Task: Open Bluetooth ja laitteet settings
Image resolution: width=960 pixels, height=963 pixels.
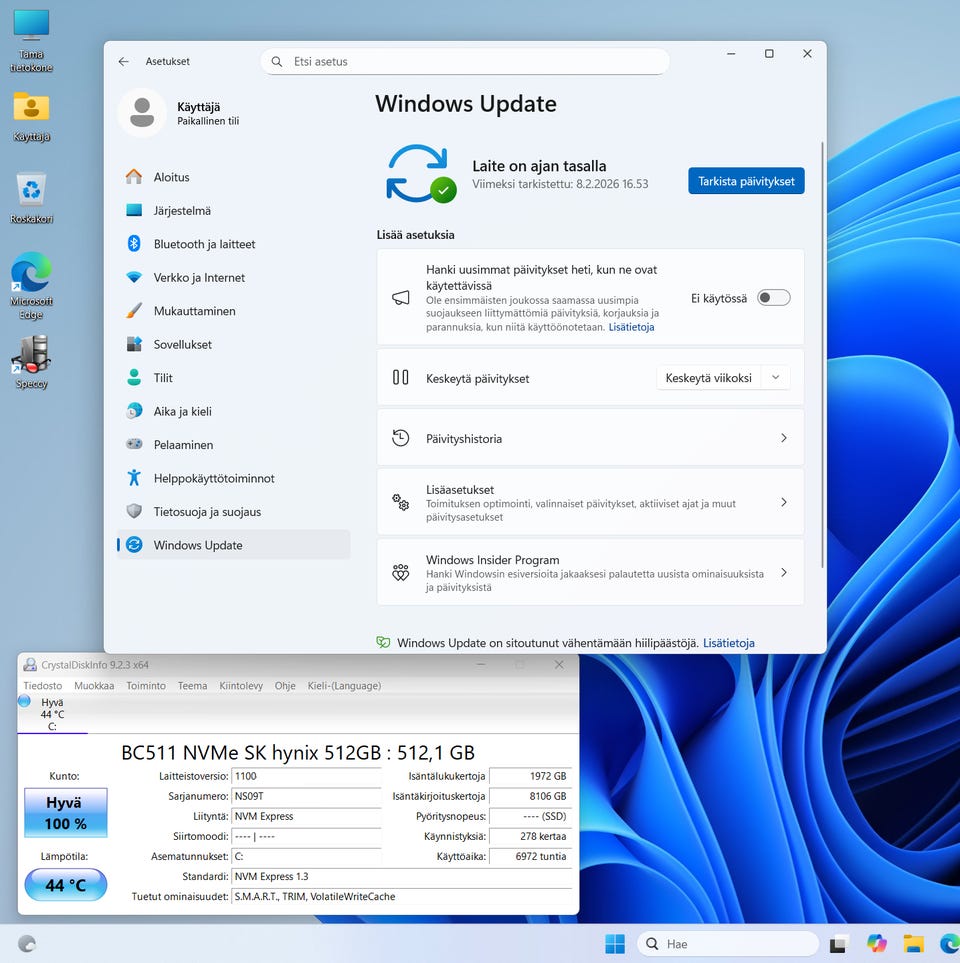Action: pyautogui.click(x=204, y=244)
